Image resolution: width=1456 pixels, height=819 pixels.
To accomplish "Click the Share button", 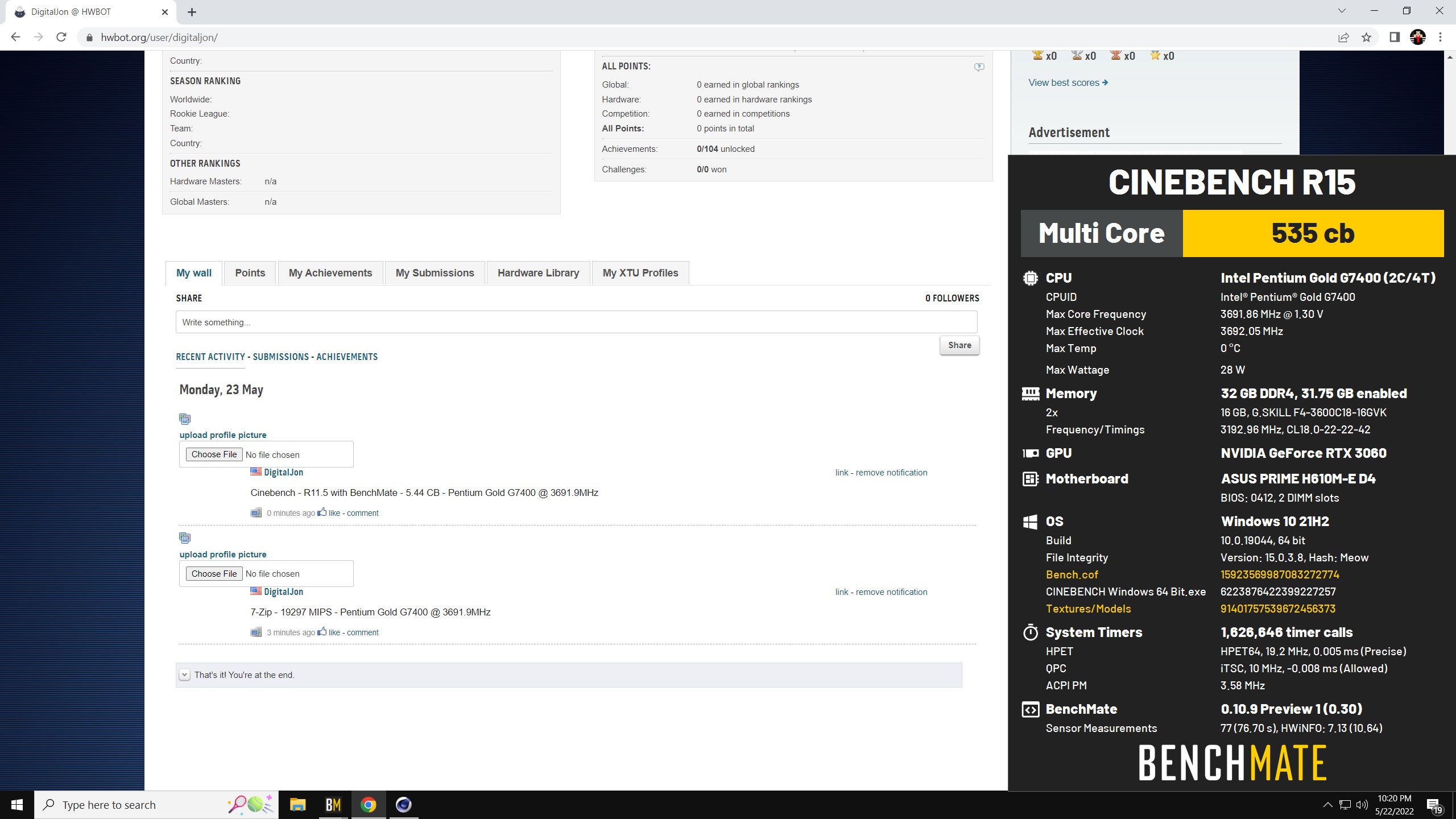I will [959, 345].
